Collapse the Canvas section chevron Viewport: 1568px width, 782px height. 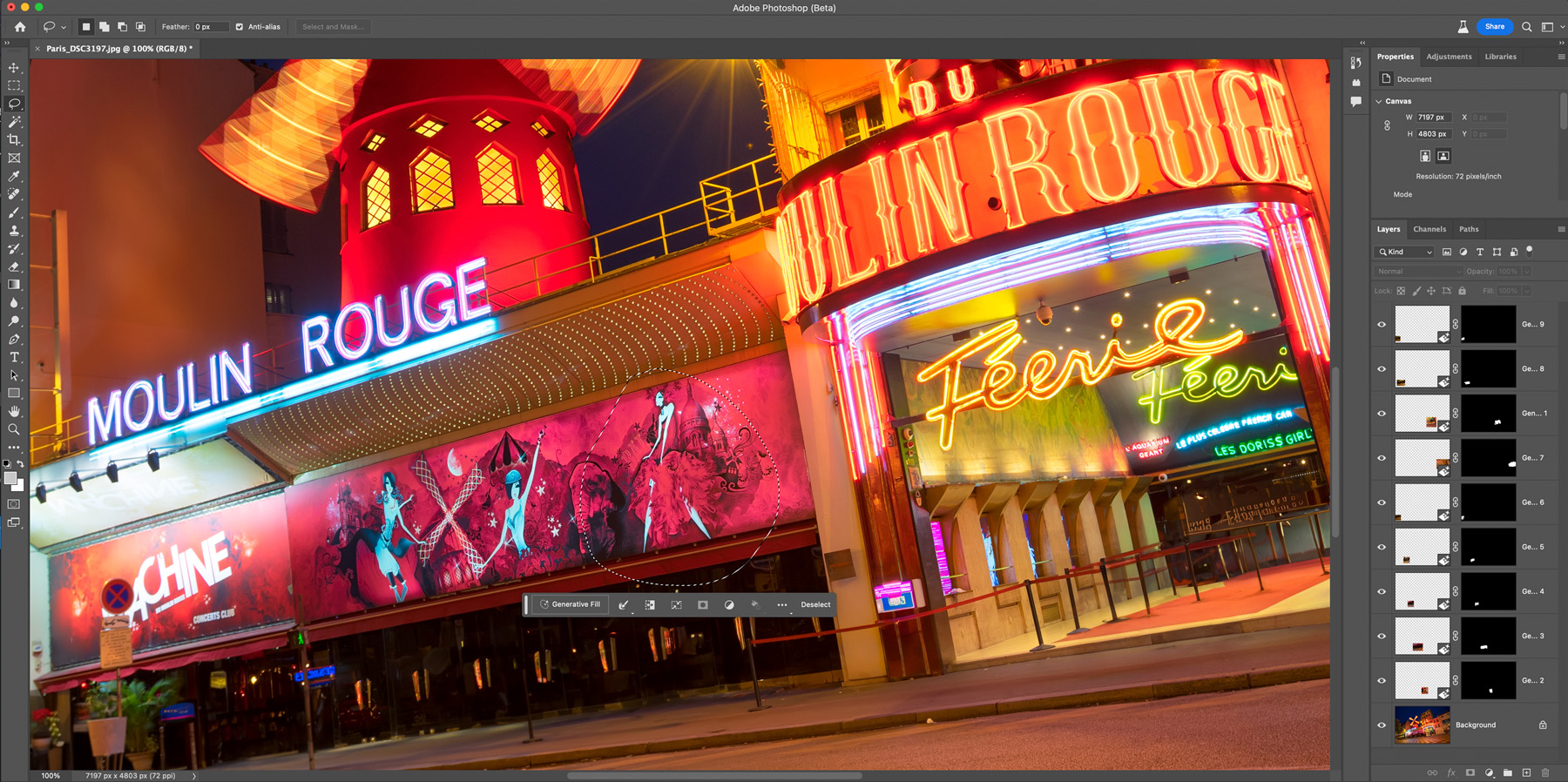click(1379, 101)
